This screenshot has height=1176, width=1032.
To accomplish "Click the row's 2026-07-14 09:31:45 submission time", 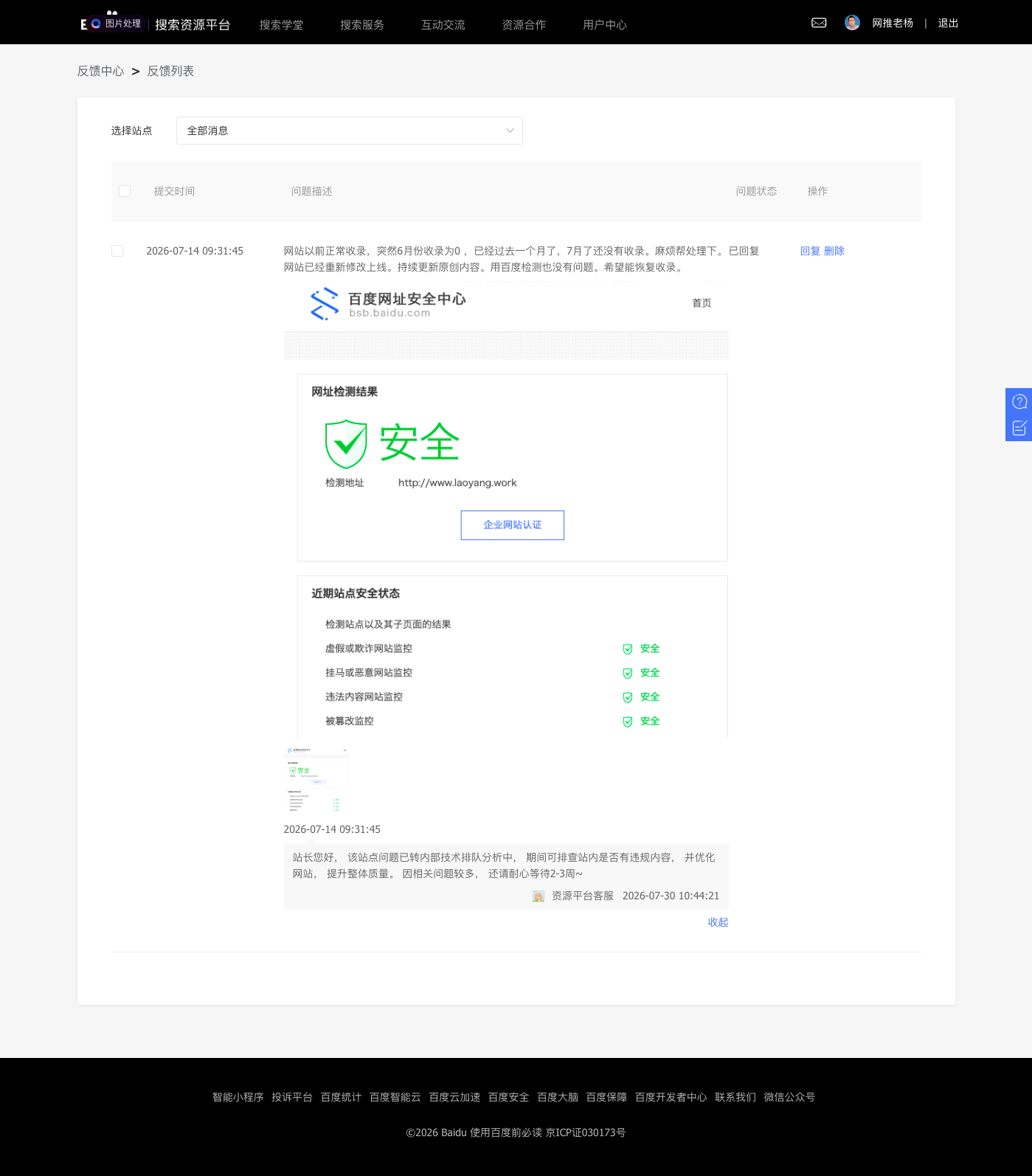I will (x=195, y=251).
